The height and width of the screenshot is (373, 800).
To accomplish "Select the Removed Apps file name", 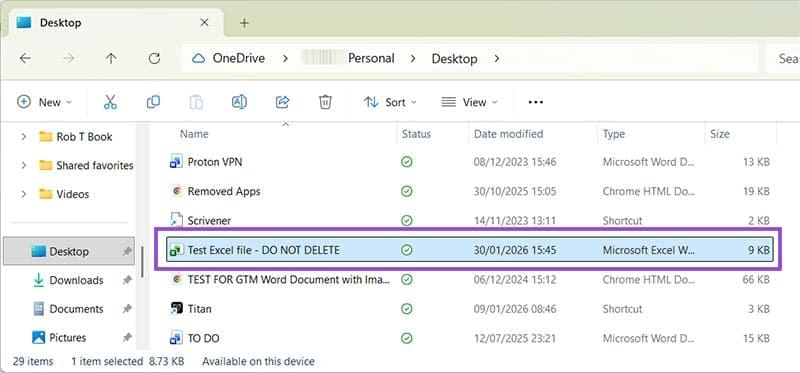I will [224, 191].
